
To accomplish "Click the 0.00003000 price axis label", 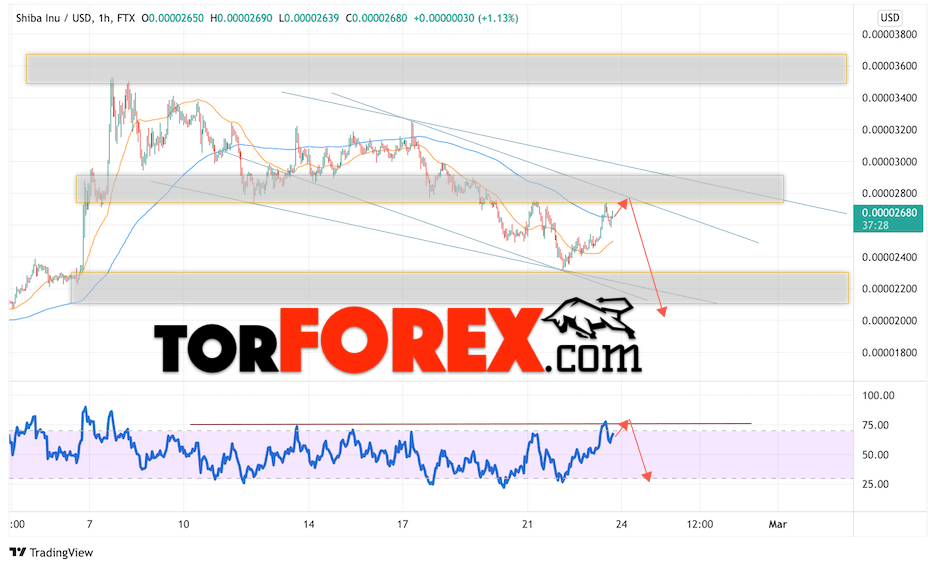I will coord(889,162).
